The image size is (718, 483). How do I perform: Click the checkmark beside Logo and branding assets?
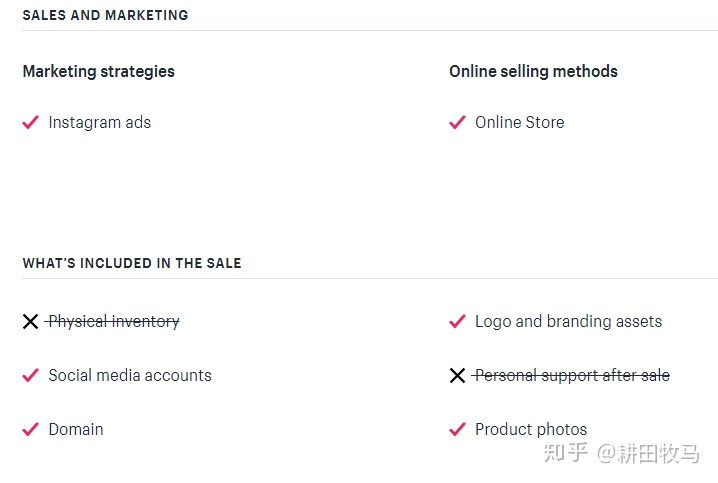(457, 321)
